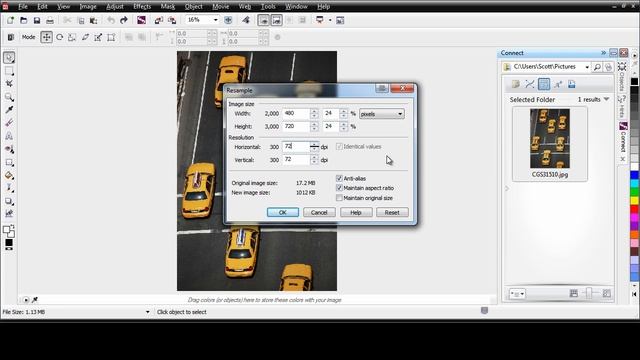Open the Image menu
Viewport: 640px width, 360px height.
tap(88, 7)
